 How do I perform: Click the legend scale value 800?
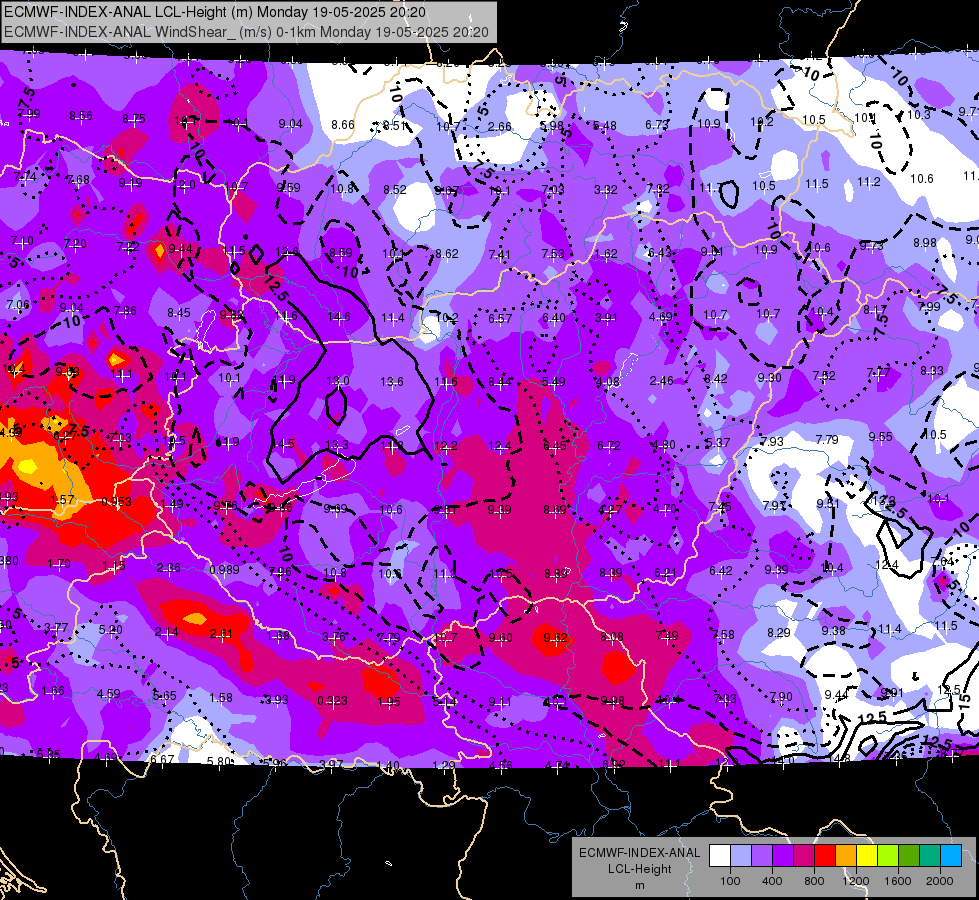click(x=814, y=881)
